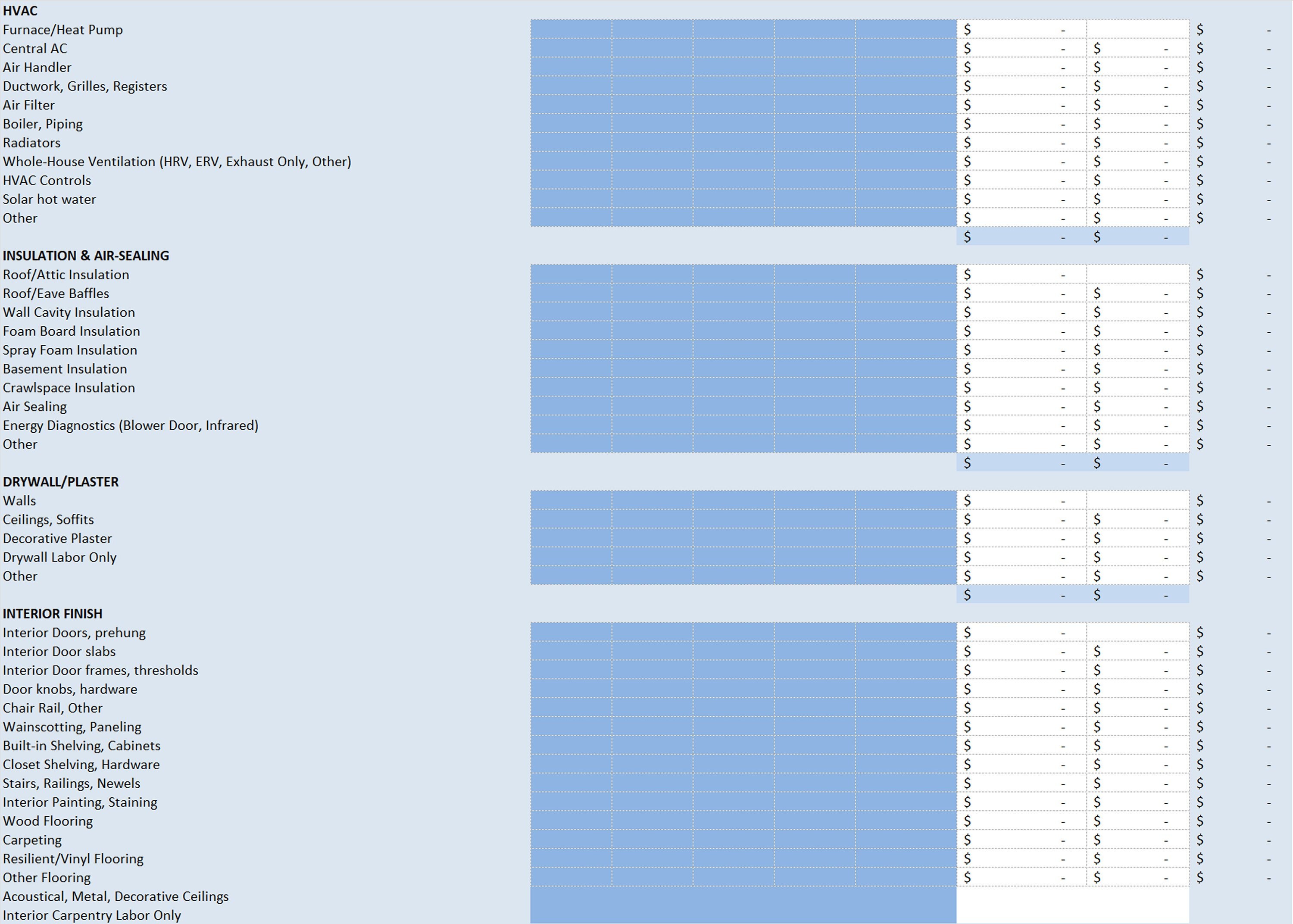Screen dimensions: 1293x924
Task: Select Energy Diagnostics (Blower Door, Infrared) cell
Action: 130,425
